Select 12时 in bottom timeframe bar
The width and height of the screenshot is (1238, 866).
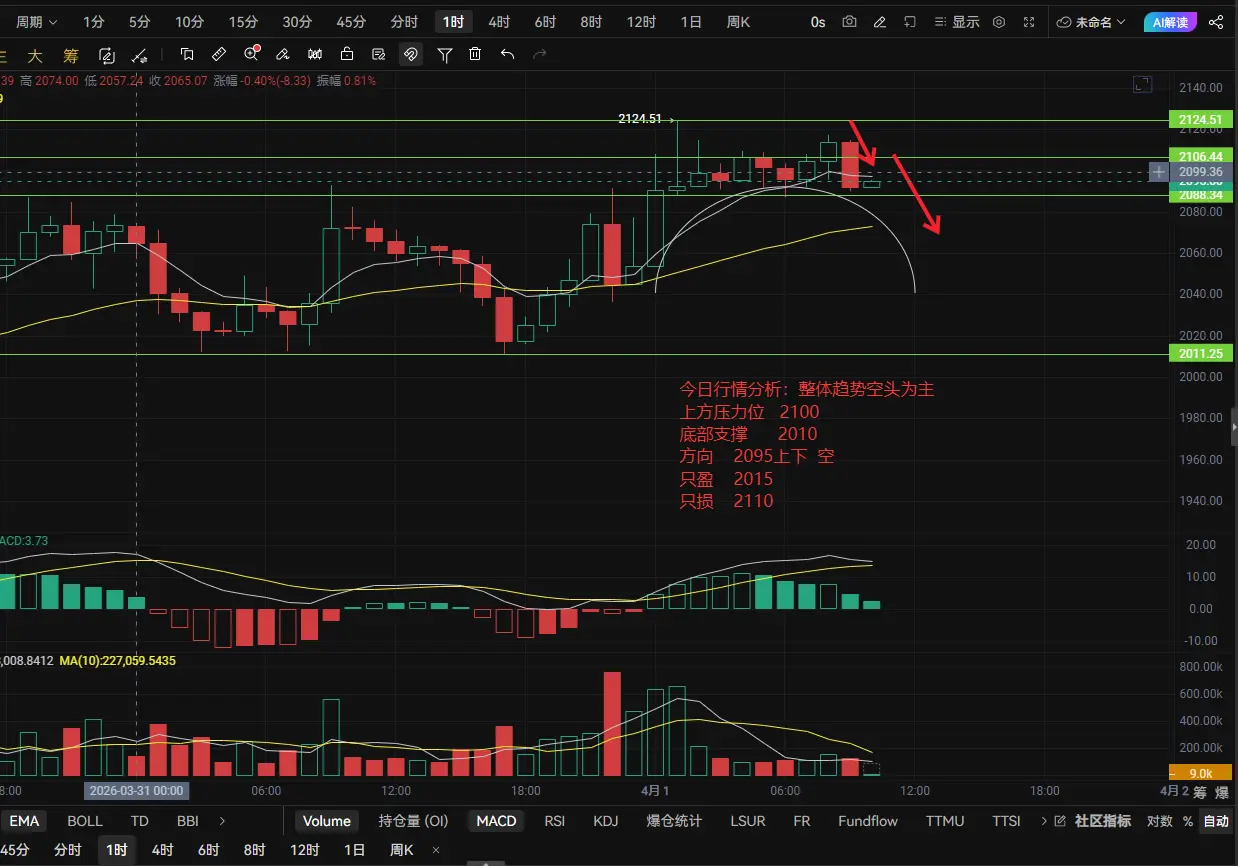304,850
